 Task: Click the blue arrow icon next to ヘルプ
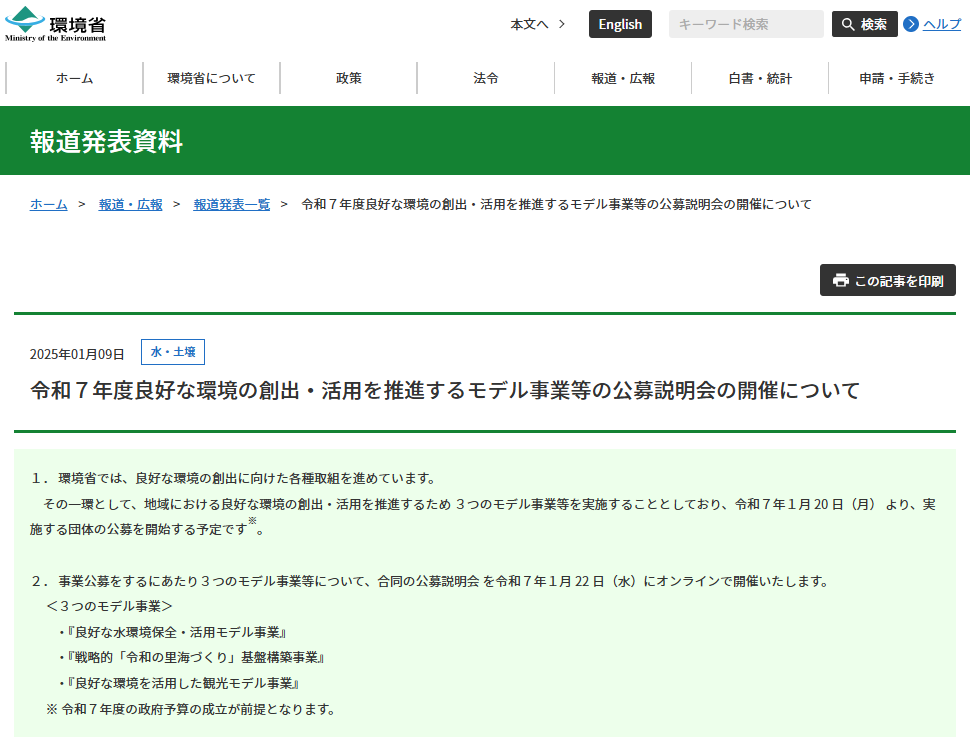(x=912, y=23)
